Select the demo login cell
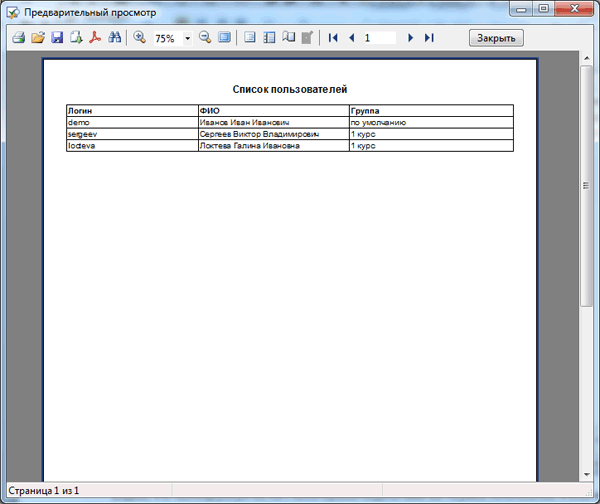Viewport: 600px width, 504px height. click(x=132, y=122)
